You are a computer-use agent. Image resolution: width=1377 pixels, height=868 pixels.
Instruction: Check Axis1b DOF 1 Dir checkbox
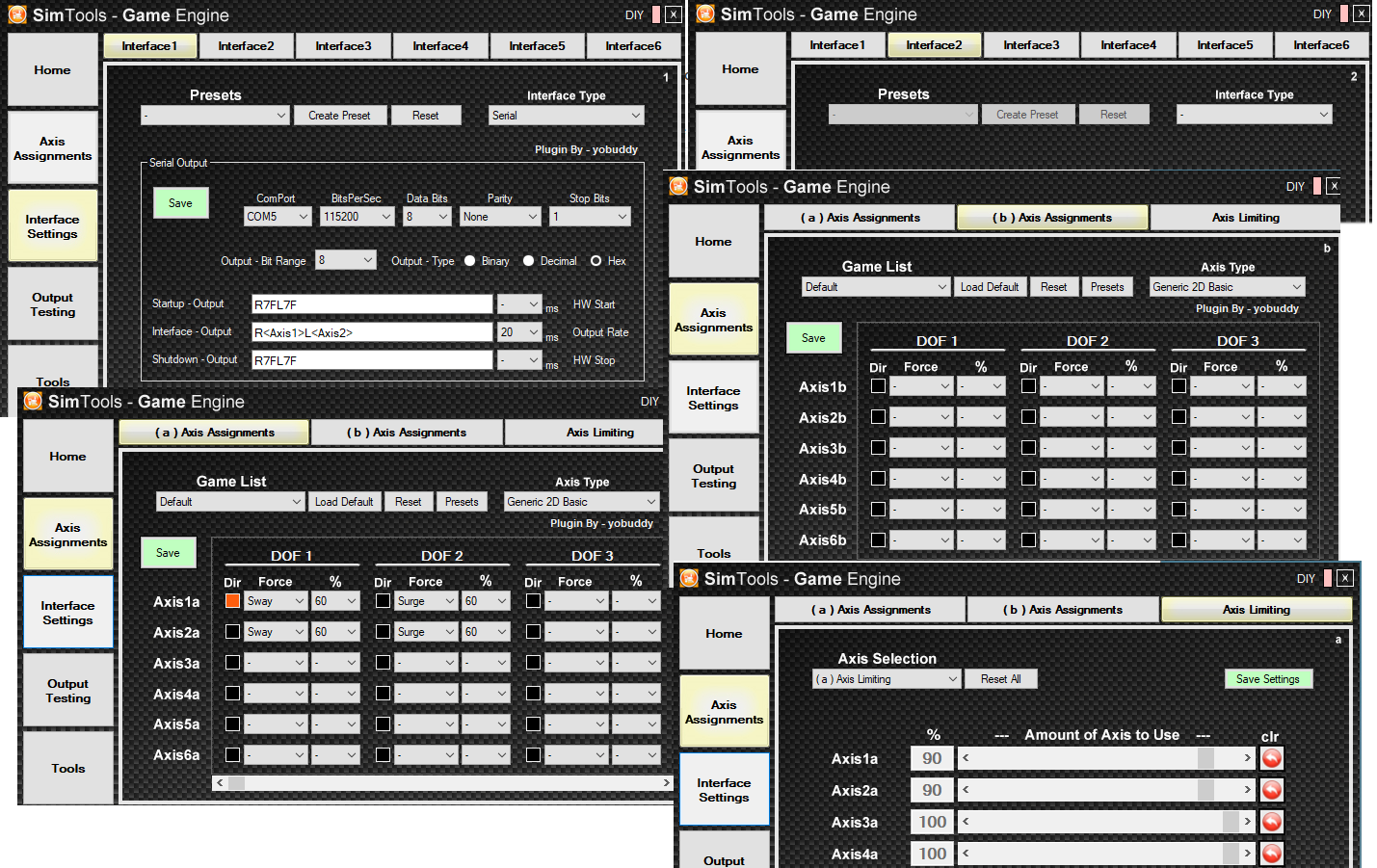878,385
